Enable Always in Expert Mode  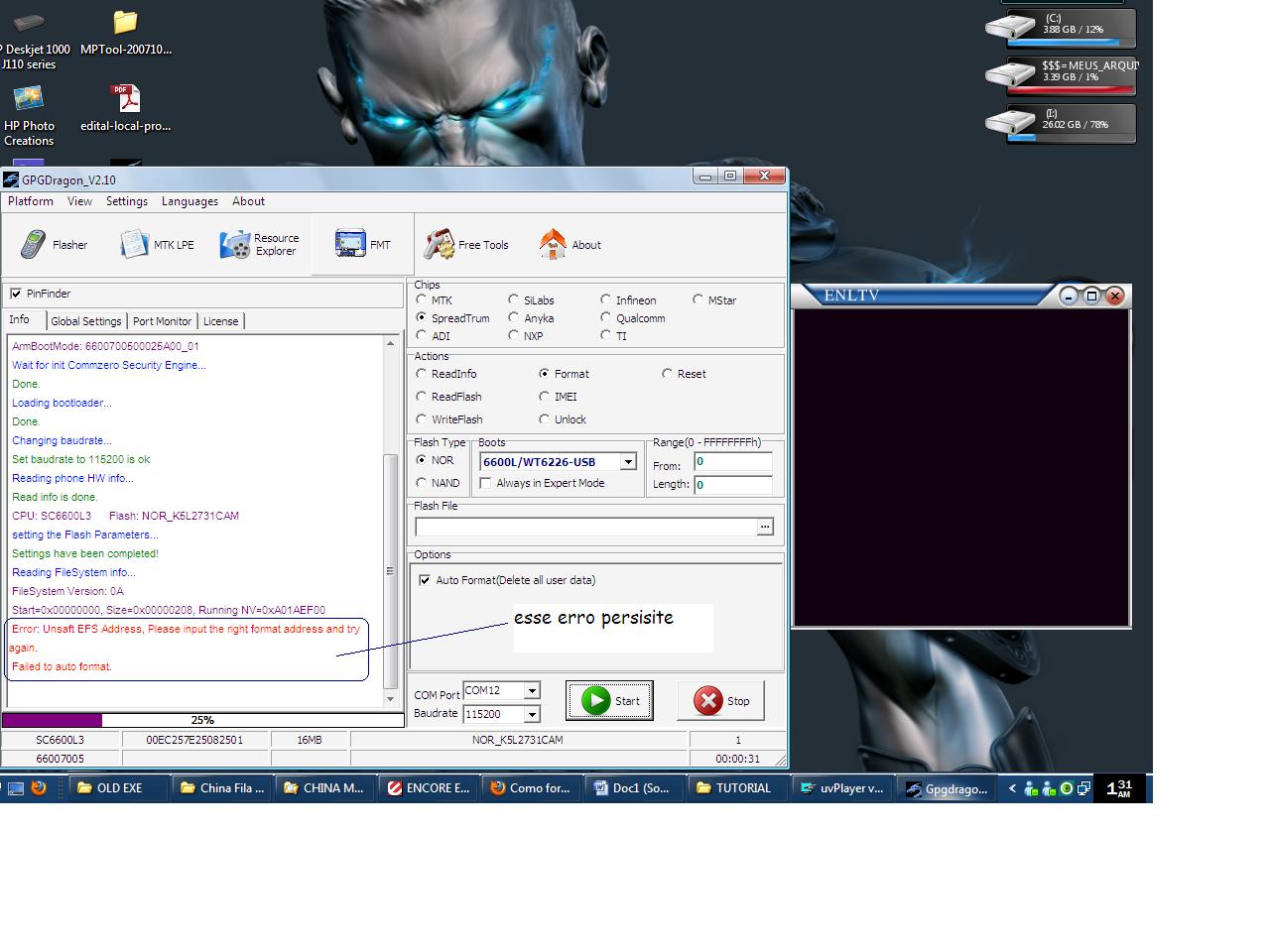(485, 483)
